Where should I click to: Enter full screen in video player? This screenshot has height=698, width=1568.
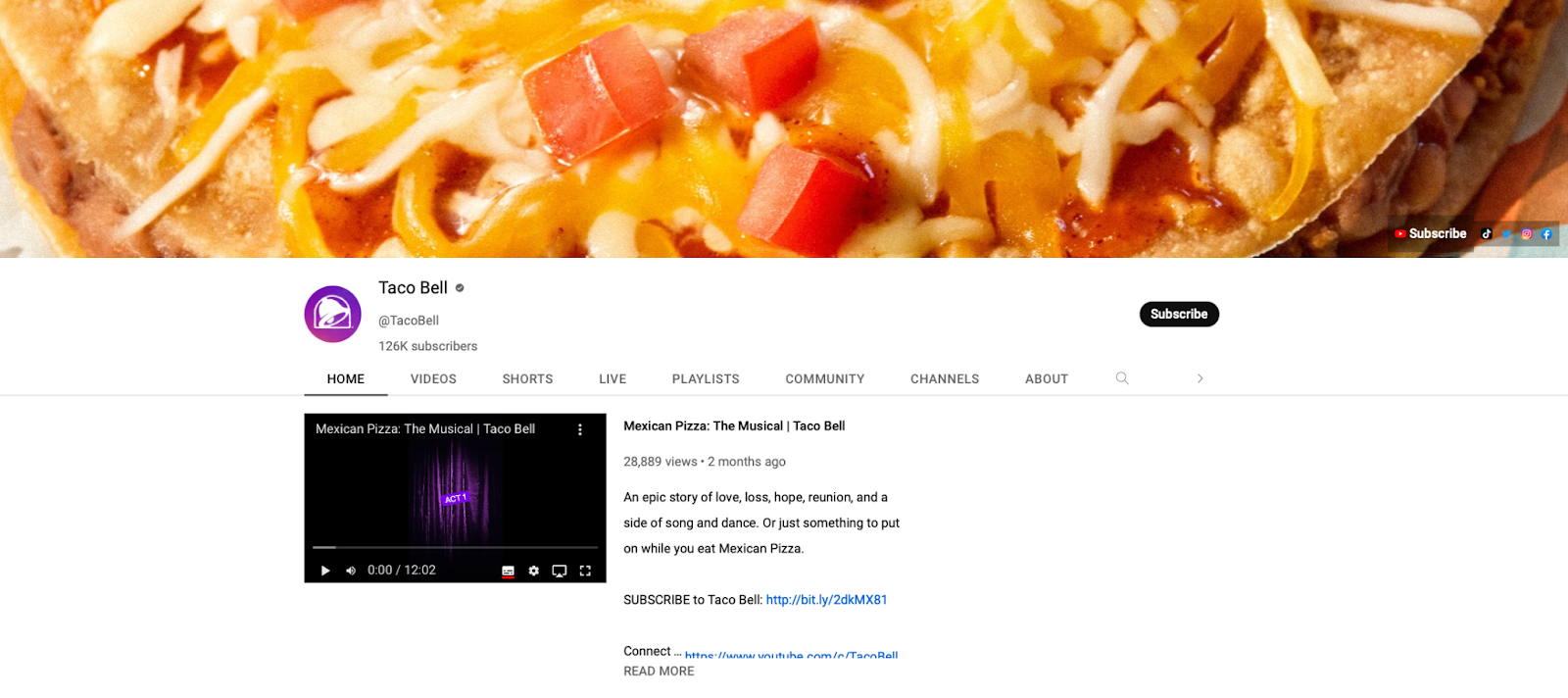pos(585,571)
